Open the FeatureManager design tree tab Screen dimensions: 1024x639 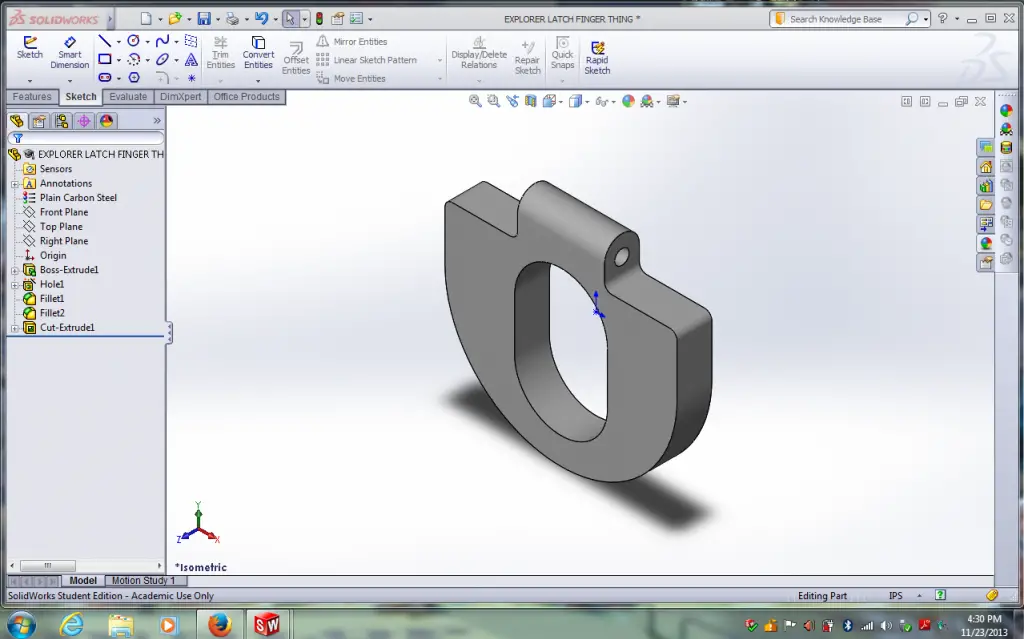(16, 121)
